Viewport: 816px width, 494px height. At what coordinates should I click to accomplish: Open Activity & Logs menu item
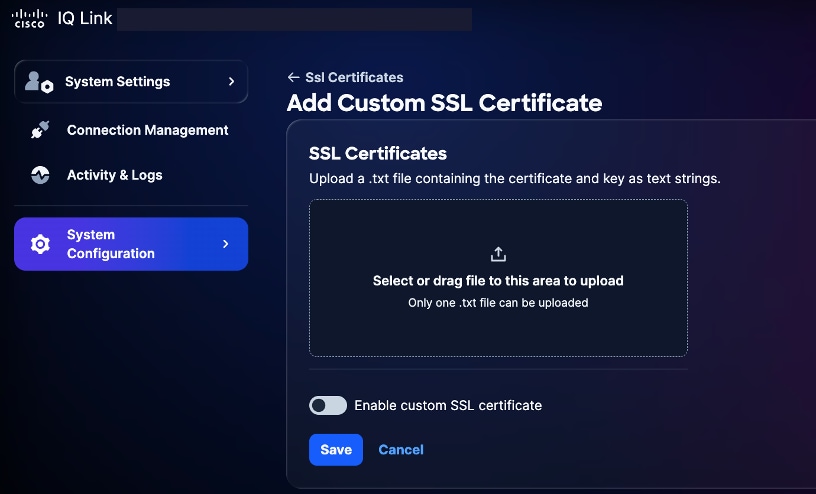click(131, 175)
